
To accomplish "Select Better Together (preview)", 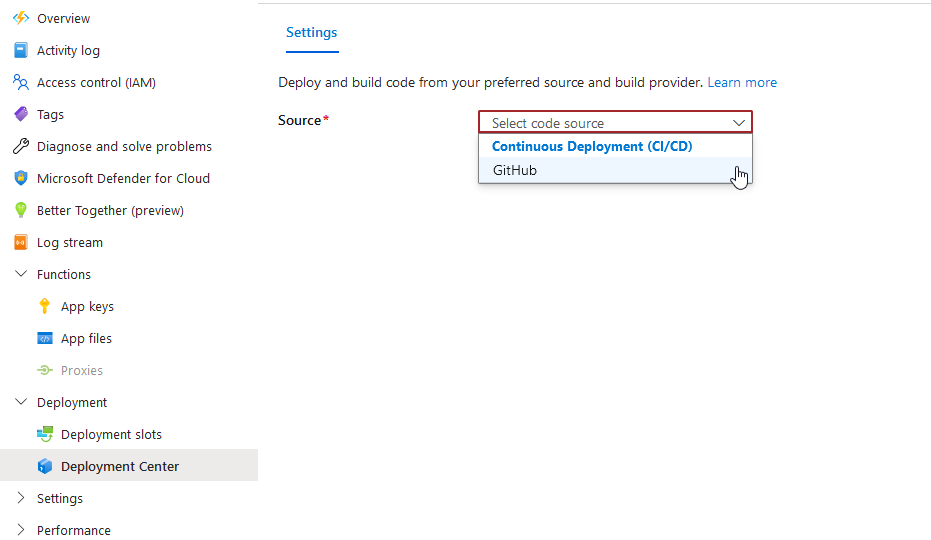I will tap(110, 210).
